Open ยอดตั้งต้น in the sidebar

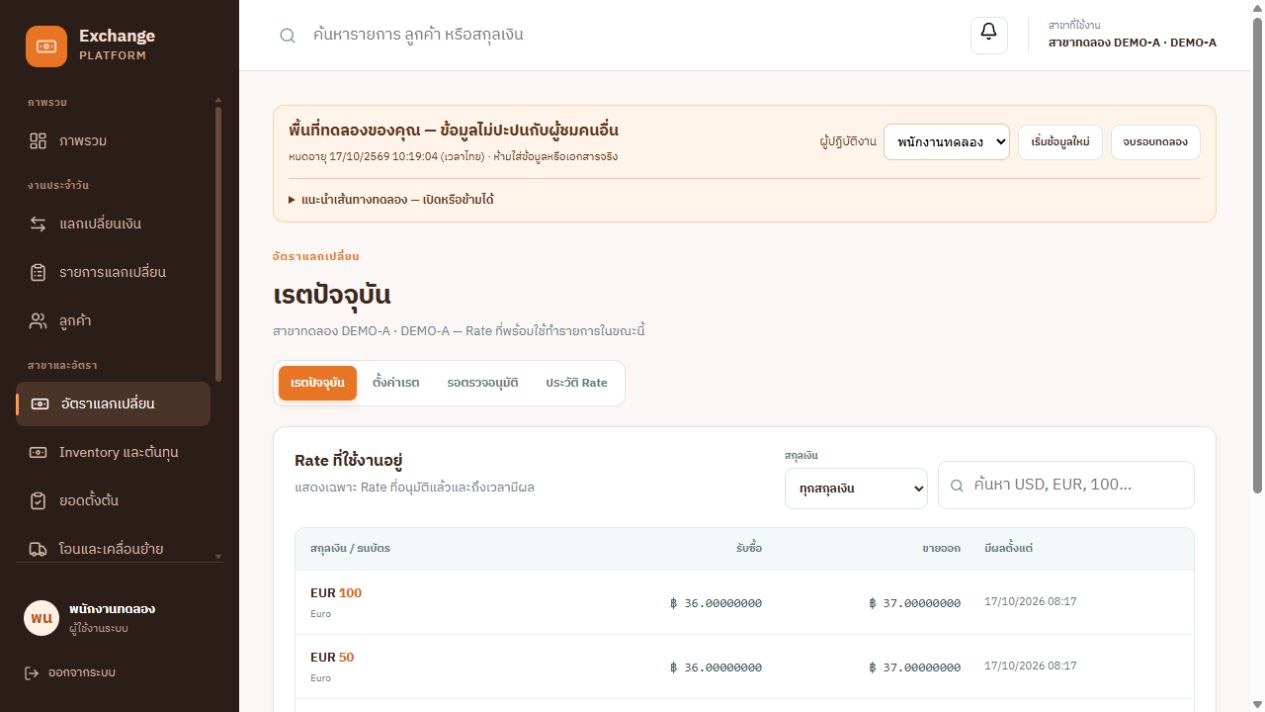click(113, 500)
